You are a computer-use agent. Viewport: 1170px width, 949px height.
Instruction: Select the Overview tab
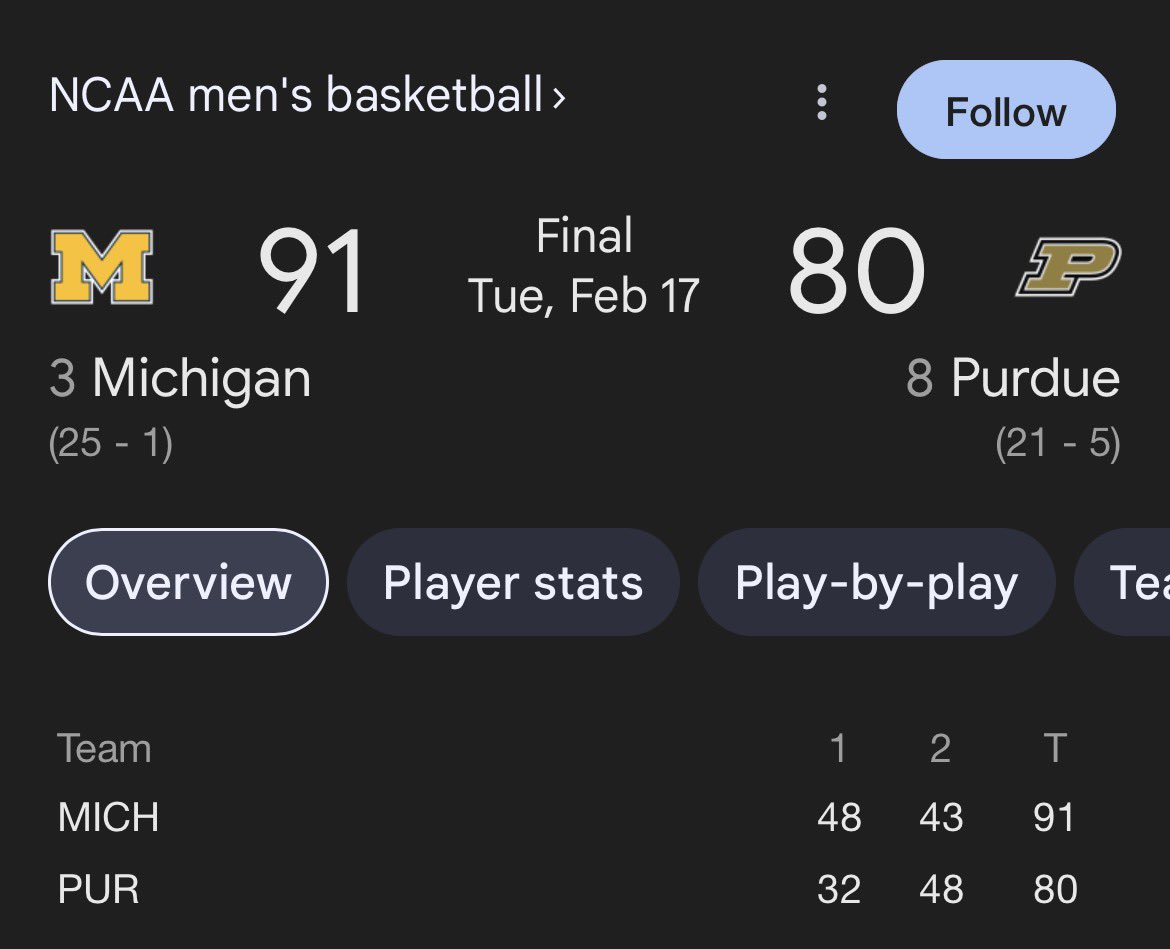(188, 582)
